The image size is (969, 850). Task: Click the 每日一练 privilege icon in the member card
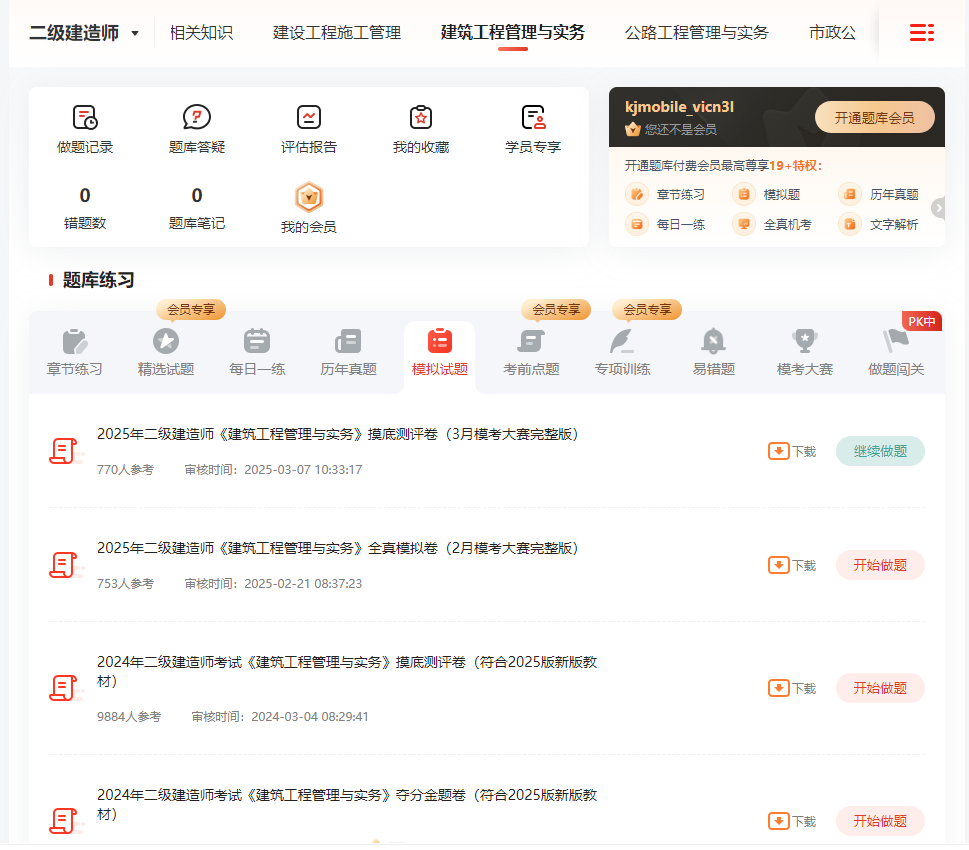point(637,224)
